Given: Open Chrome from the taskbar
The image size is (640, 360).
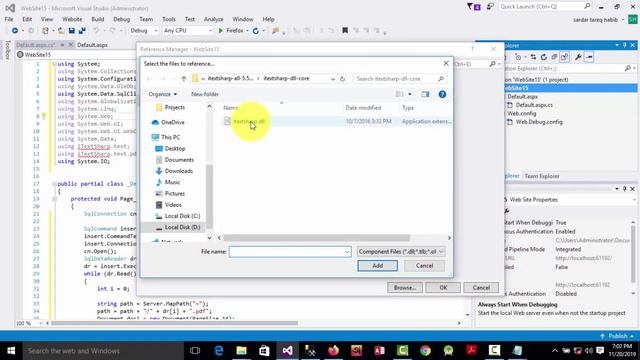Looking at the screenshot, I should coord(425,351).
